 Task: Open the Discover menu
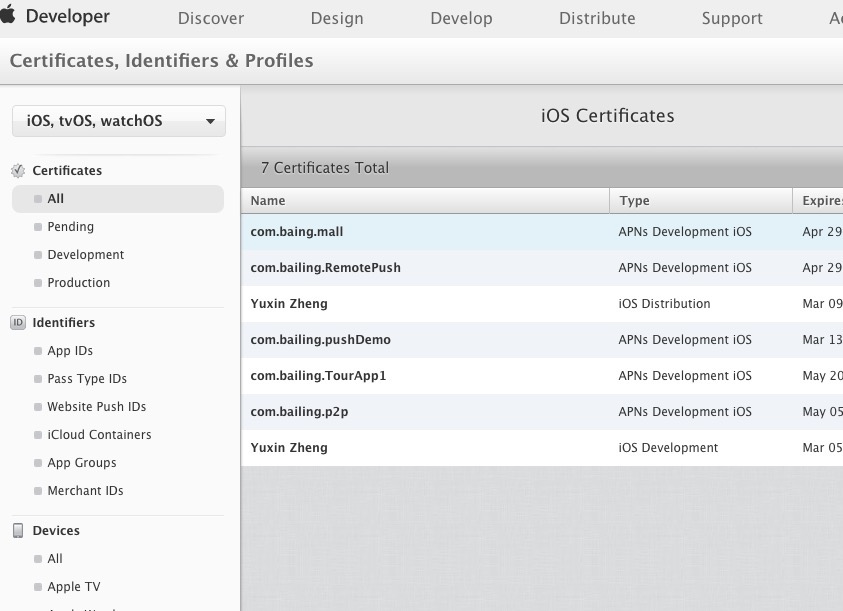point(211,18)
